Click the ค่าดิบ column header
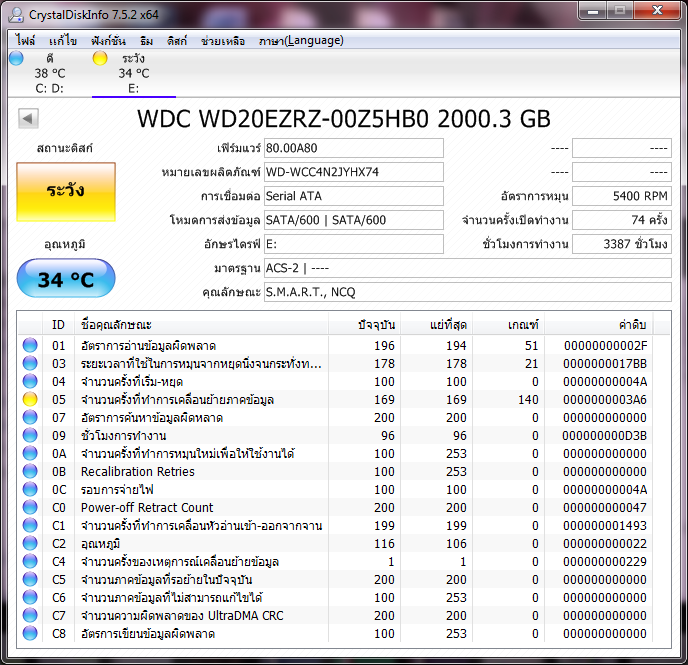Image resolution: width=688 pixels, height=665 pixels. click(x=598, y=325)
